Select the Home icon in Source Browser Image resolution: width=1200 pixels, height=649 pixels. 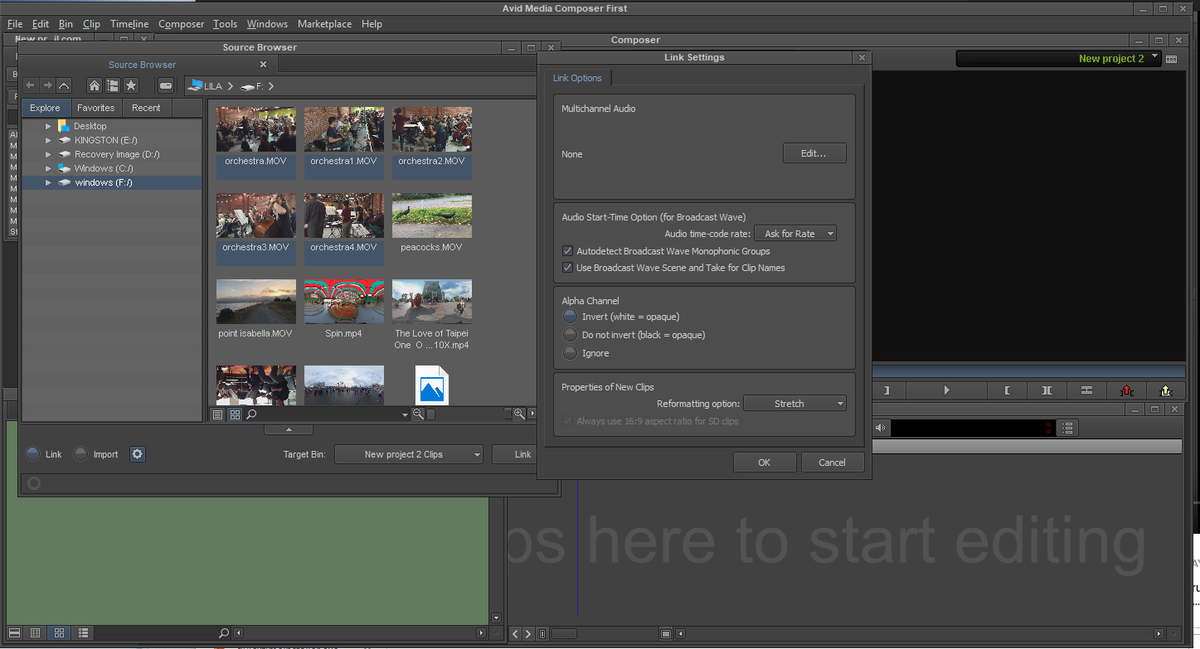96,85
